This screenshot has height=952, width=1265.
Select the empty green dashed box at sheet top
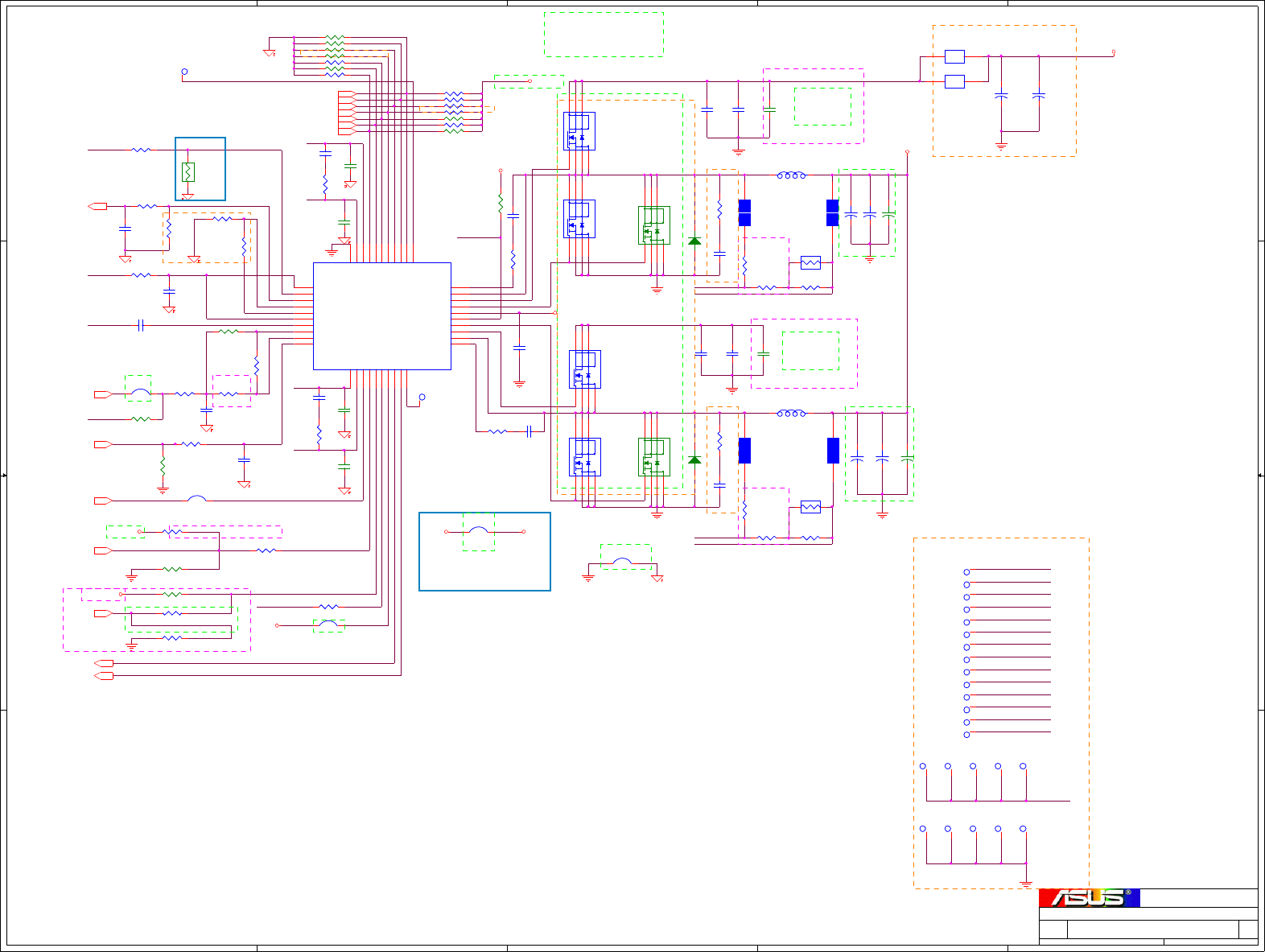(604, 34)
